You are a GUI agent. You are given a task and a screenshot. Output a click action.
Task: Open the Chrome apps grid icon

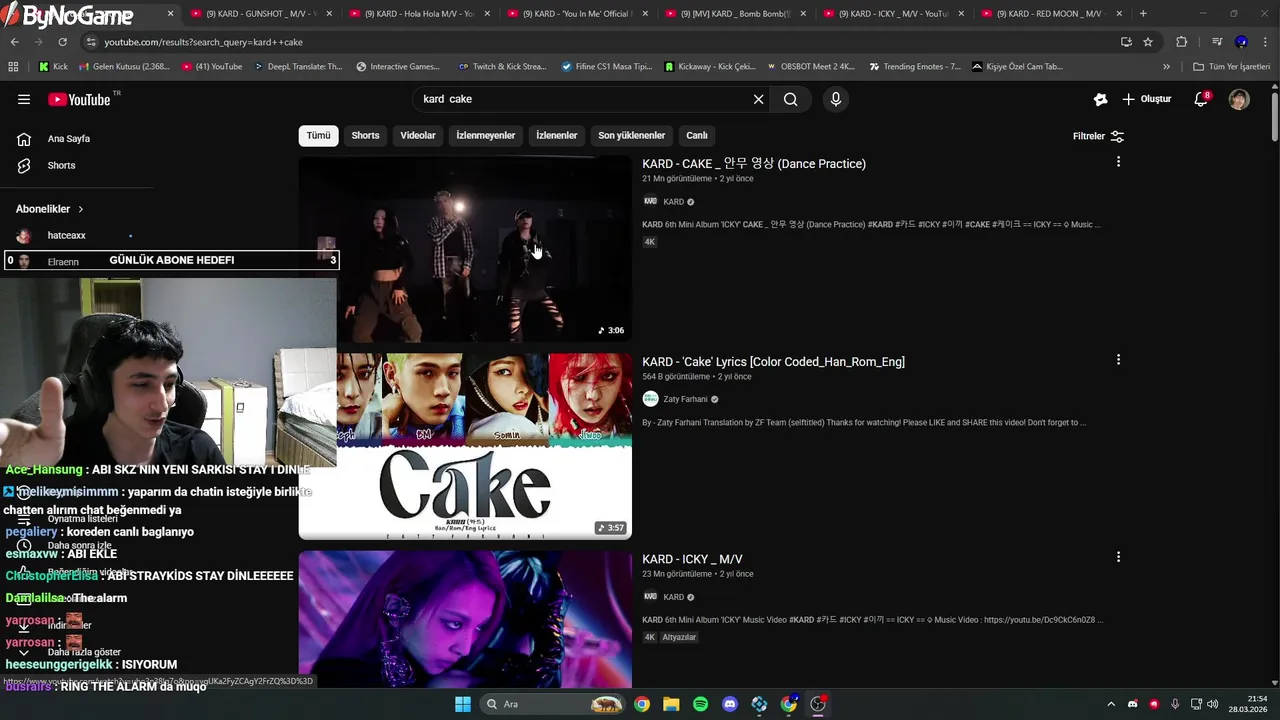13,66
